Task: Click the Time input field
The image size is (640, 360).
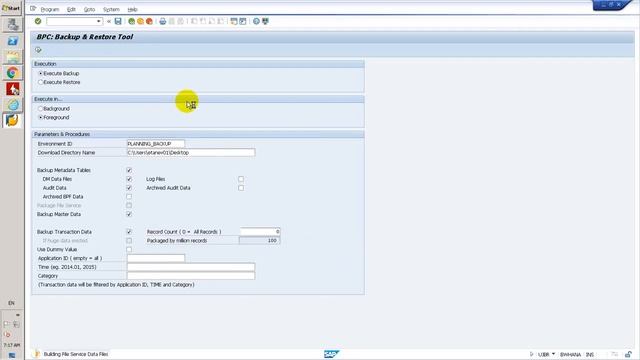Action: [191, 267]
